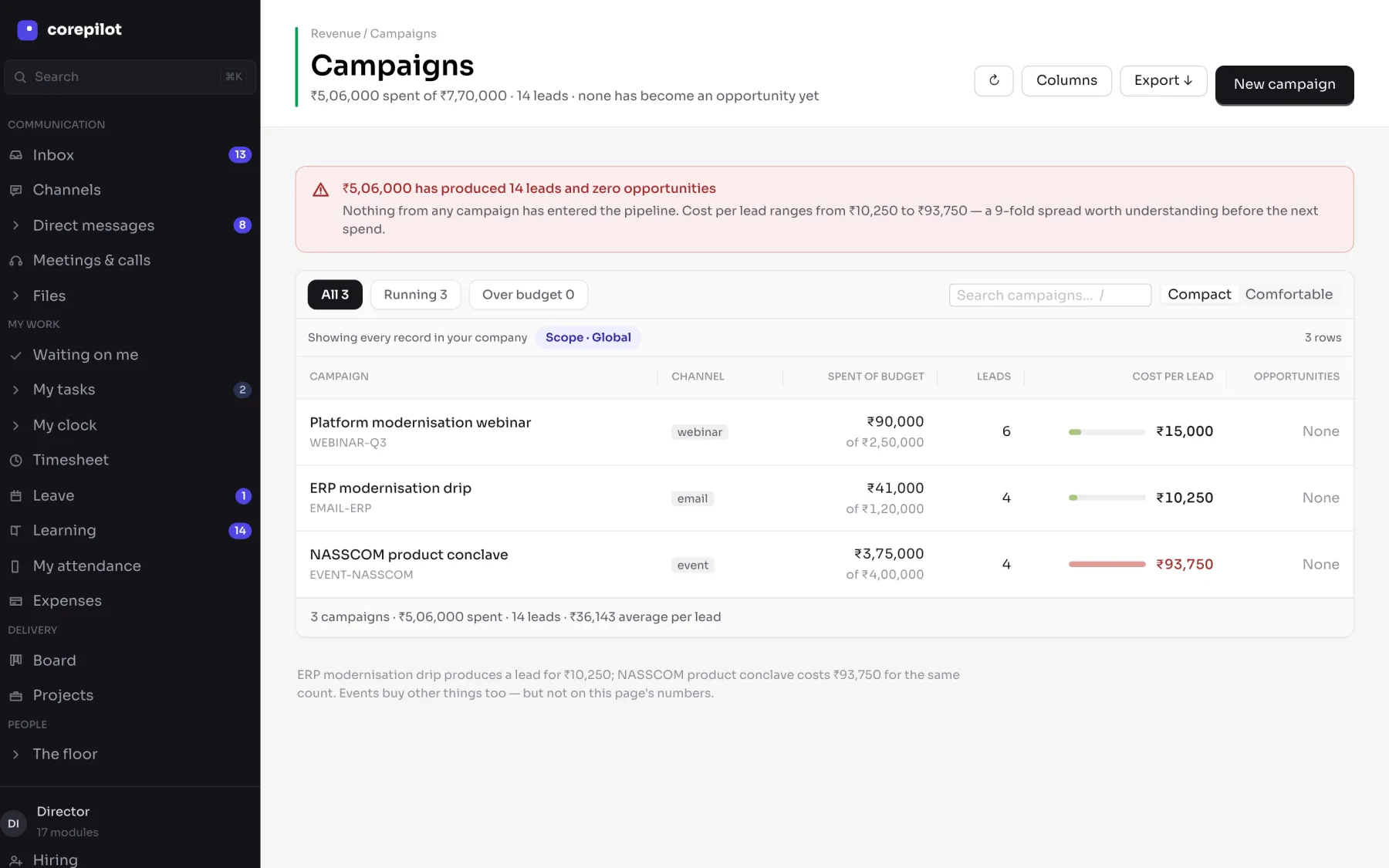This screenshot has height=868, width=1389.
Task: Filter to Over budget 0 tab
Action: click(x=528, y=295)
